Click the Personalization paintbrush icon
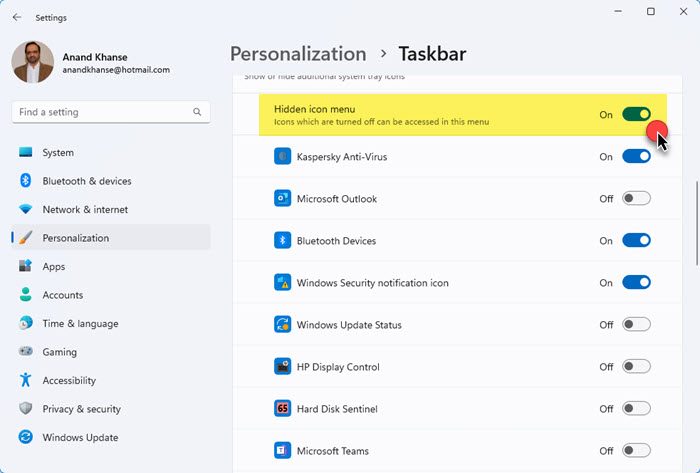The width and height of the screenshot is (700, 473). pyautogui.click(x=26, y=237)
